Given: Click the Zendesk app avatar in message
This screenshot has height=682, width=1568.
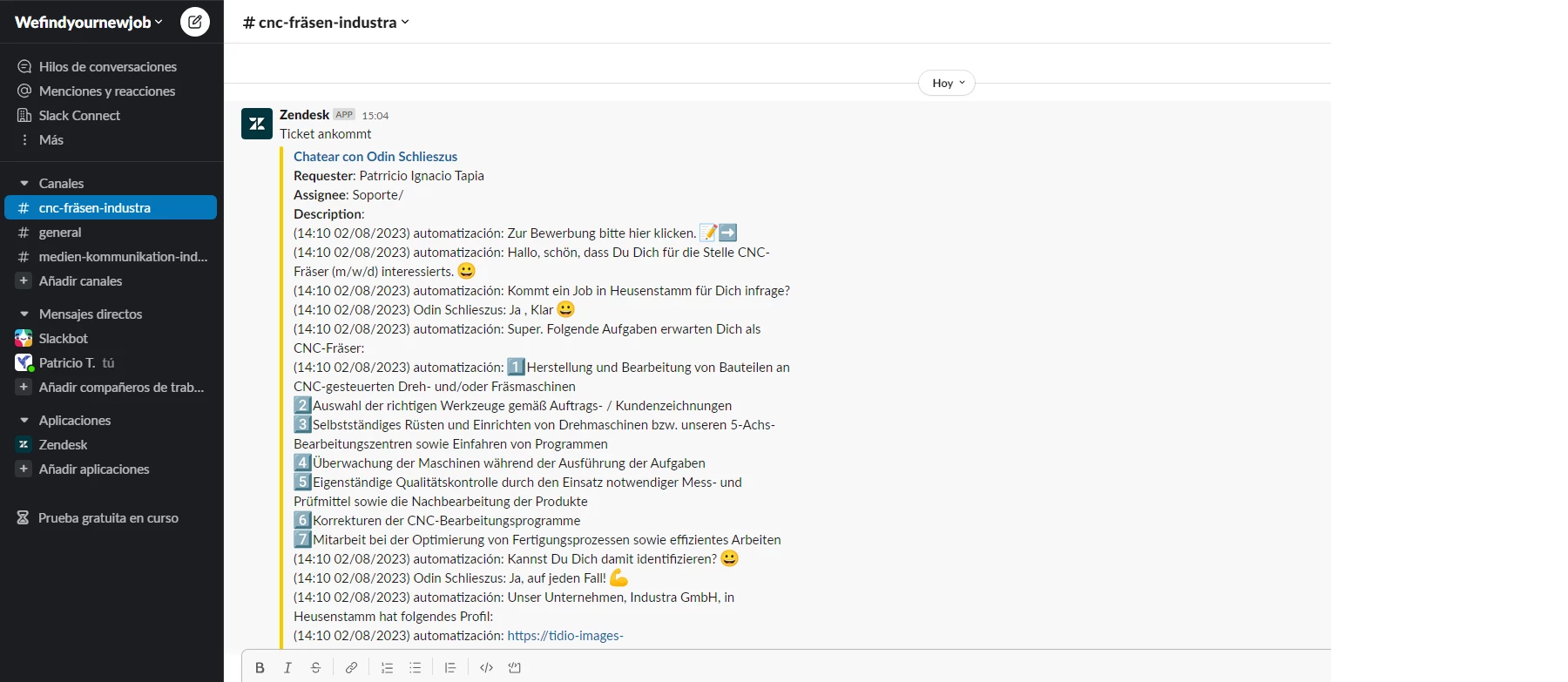Looking at the screenshot, I should tap(257, 124).
